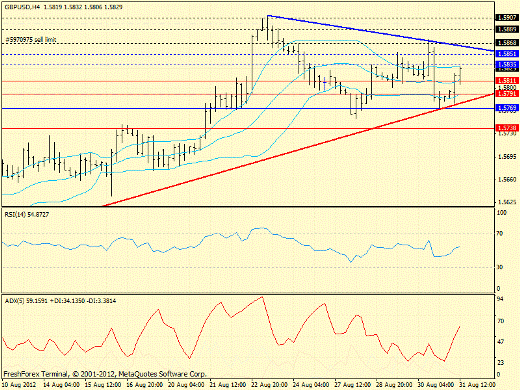Viewport: 520px width, 390px height.
Task: Click the 1.5660 price axis value
Action: tap(507, 180)
